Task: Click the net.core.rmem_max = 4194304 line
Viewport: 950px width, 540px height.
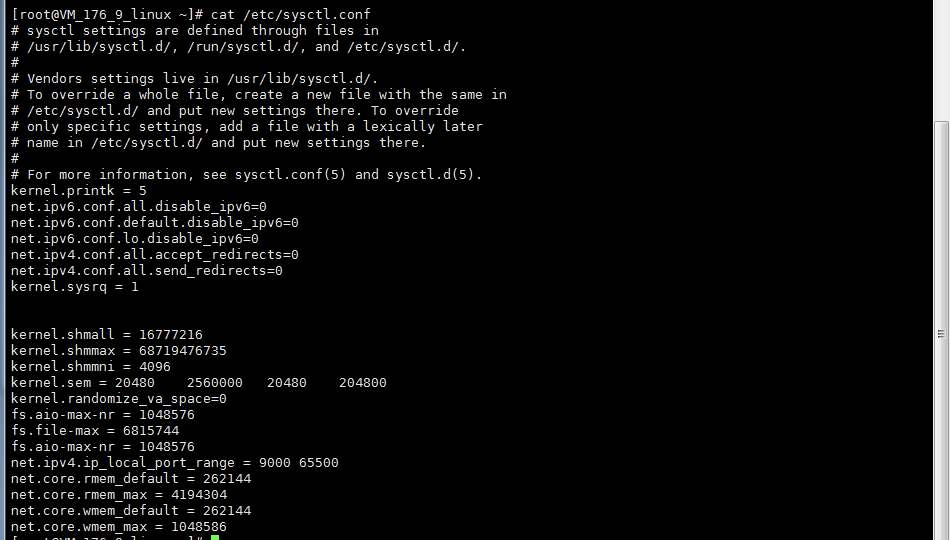Action: (x=119, y=495)
